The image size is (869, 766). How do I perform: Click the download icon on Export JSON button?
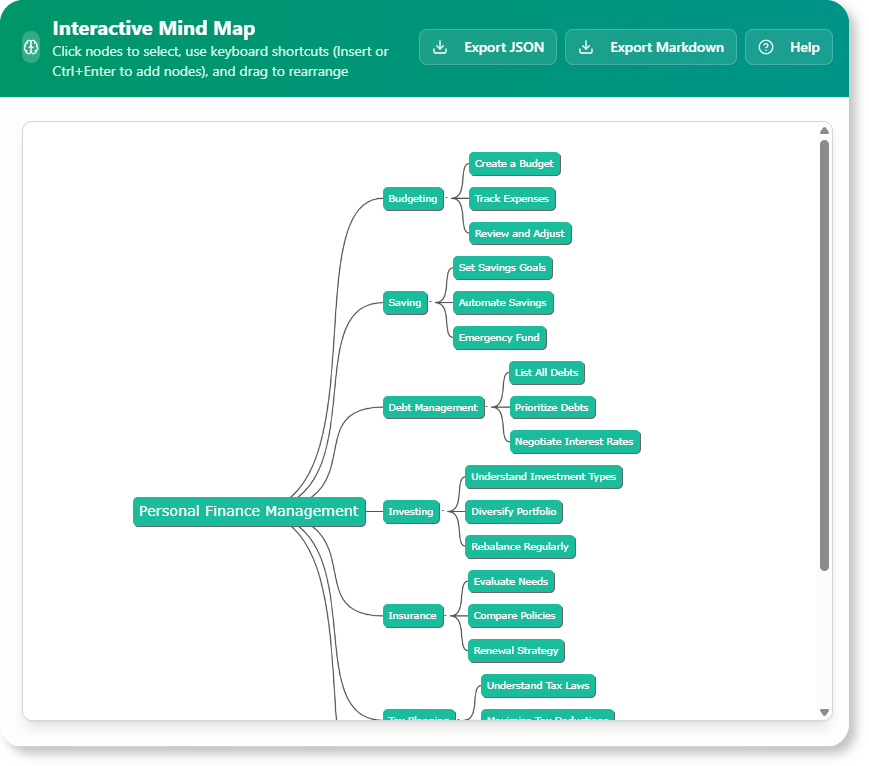438,46
